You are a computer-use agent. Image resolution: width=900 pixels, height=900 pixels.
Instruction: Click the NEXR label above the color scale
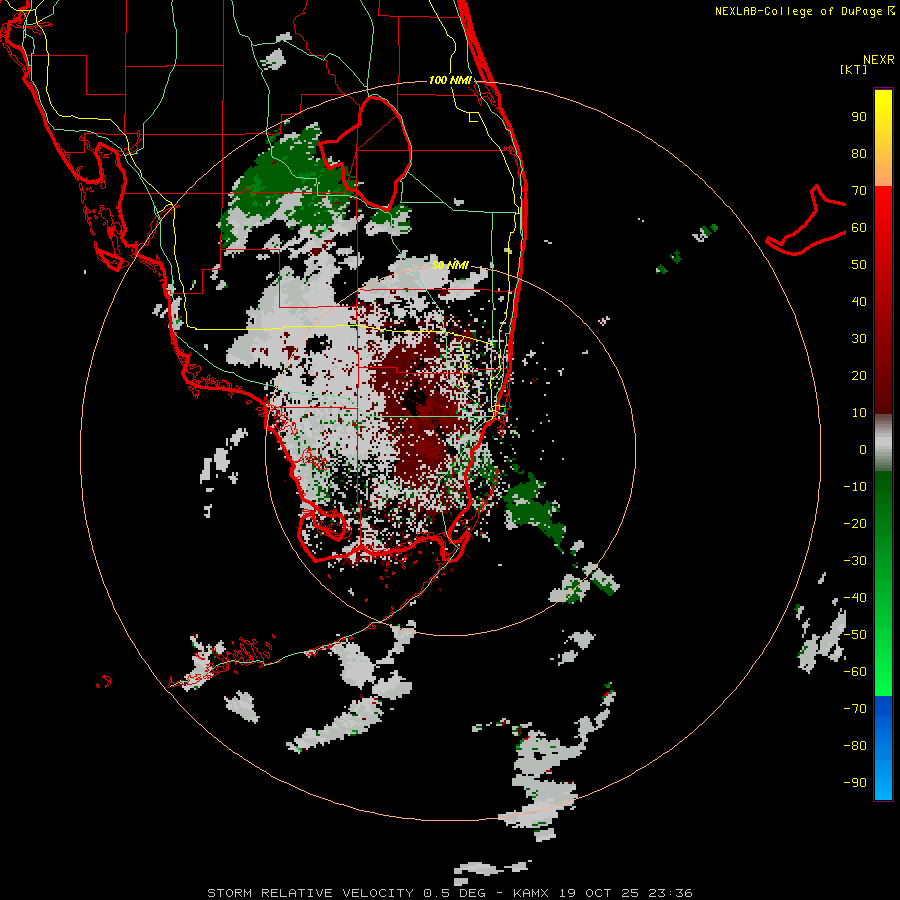coord(878,60)
